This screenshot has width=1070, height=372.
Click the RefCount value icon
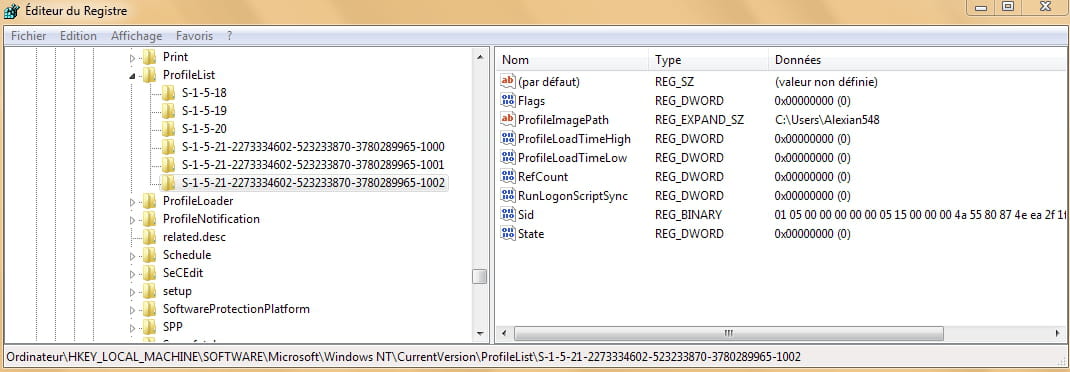click(508, 177)
